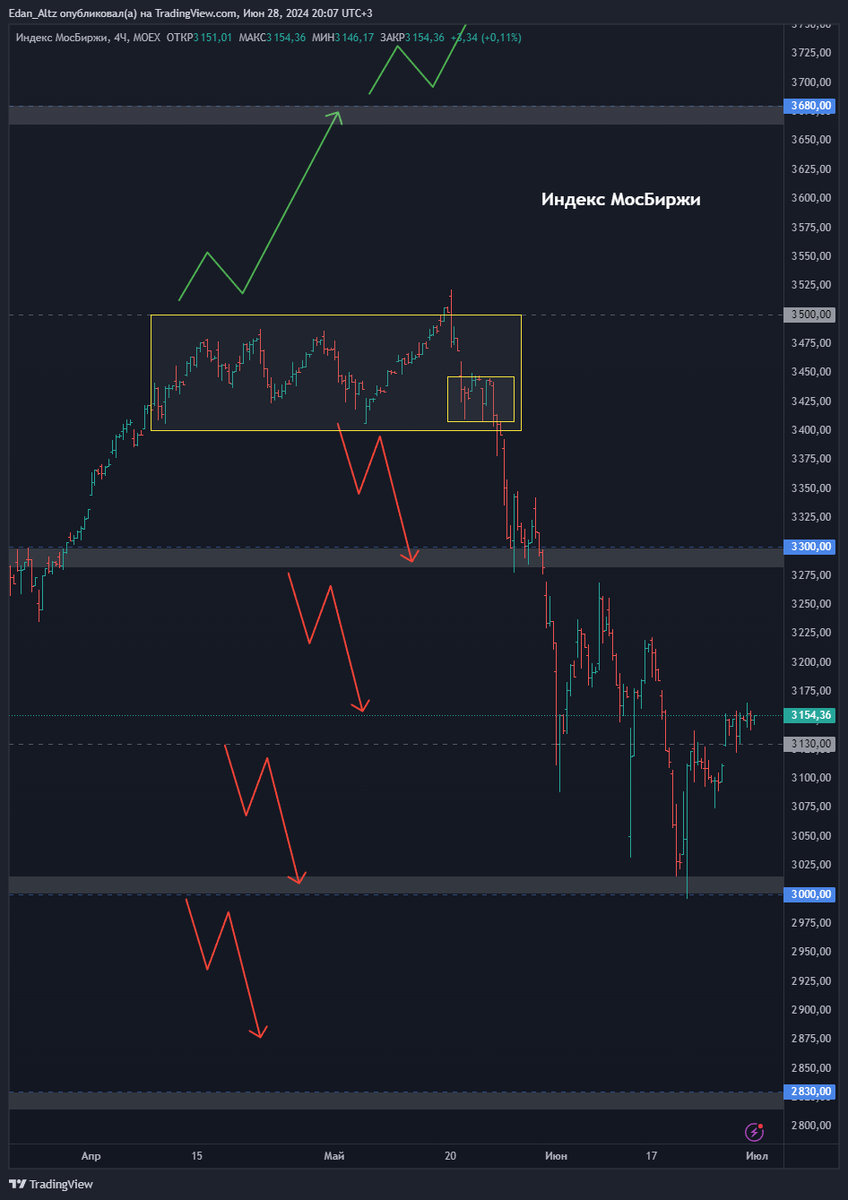
Task: Select the 3 000,00 price level label
Action: (x=811, y=894)
